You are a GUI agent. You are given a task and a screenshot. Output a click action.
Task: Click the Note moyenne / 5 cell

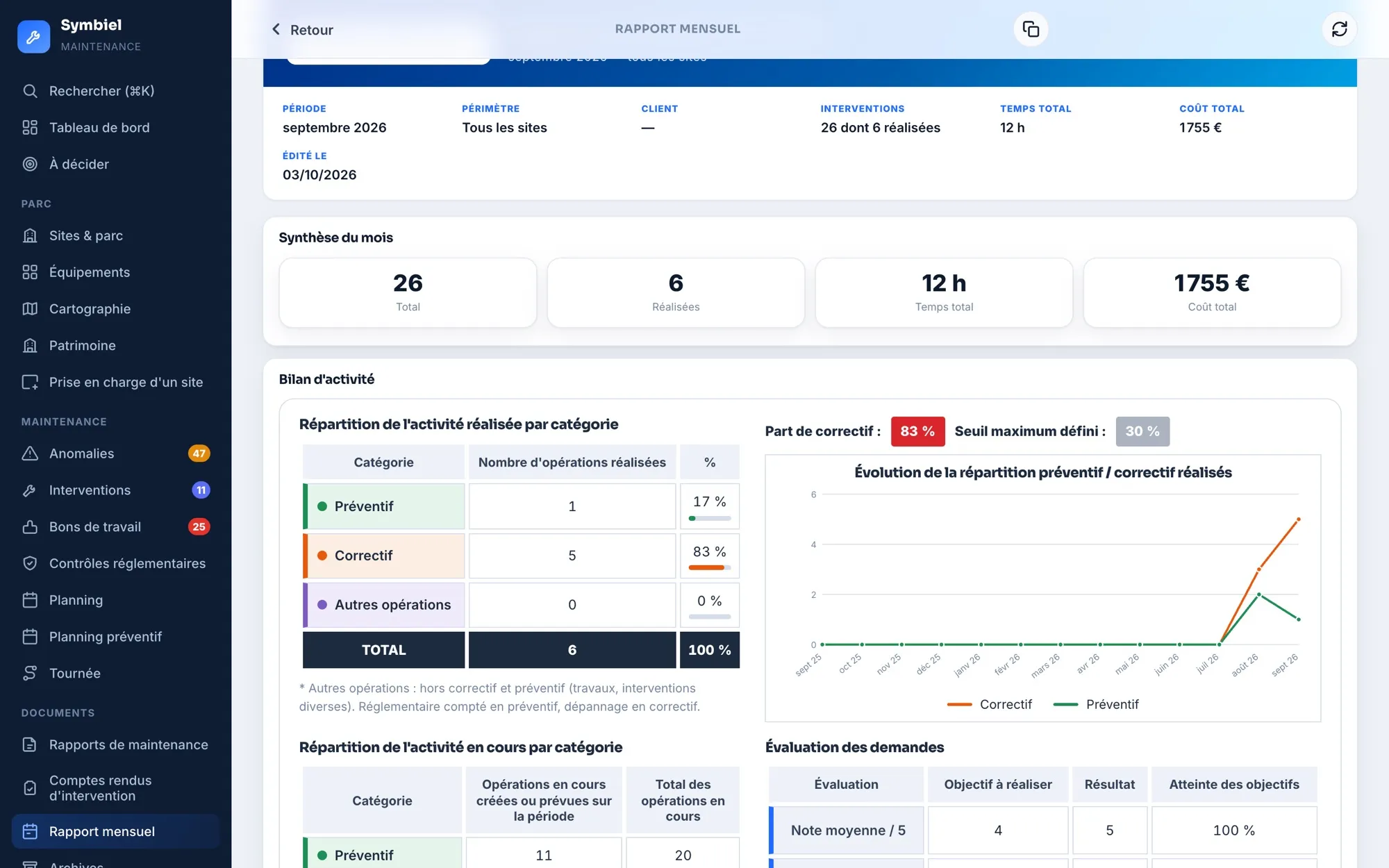pos(846,831)
